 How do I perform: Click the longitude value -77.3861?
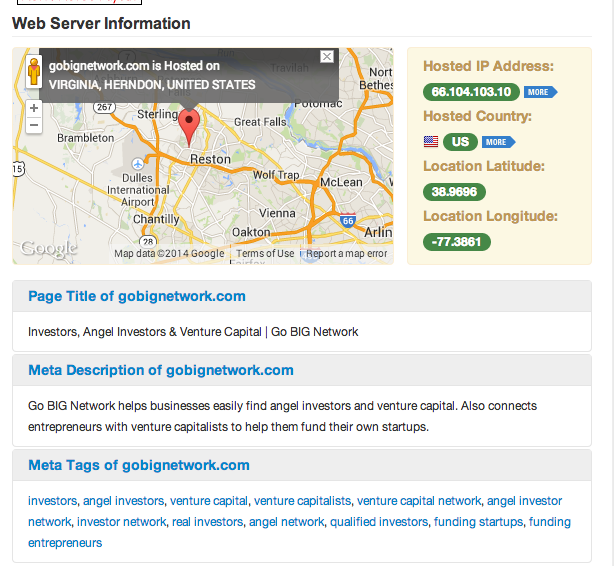coord(457,242)
